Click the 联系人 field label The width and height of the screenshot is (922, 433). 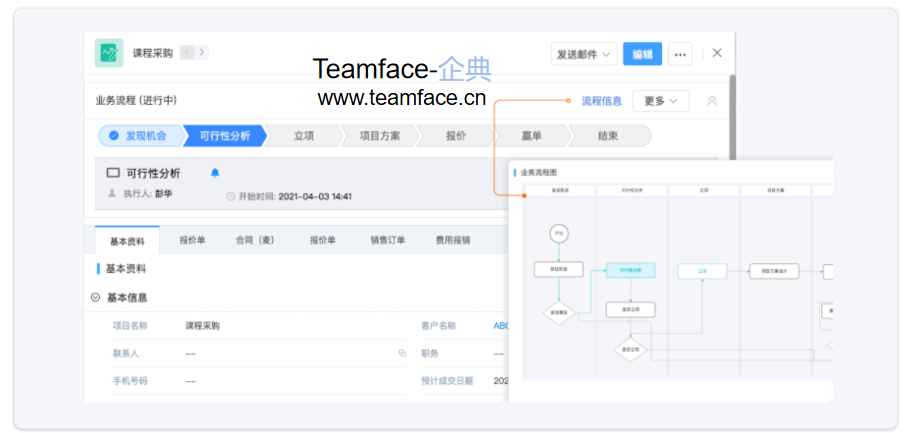[126, 354]
